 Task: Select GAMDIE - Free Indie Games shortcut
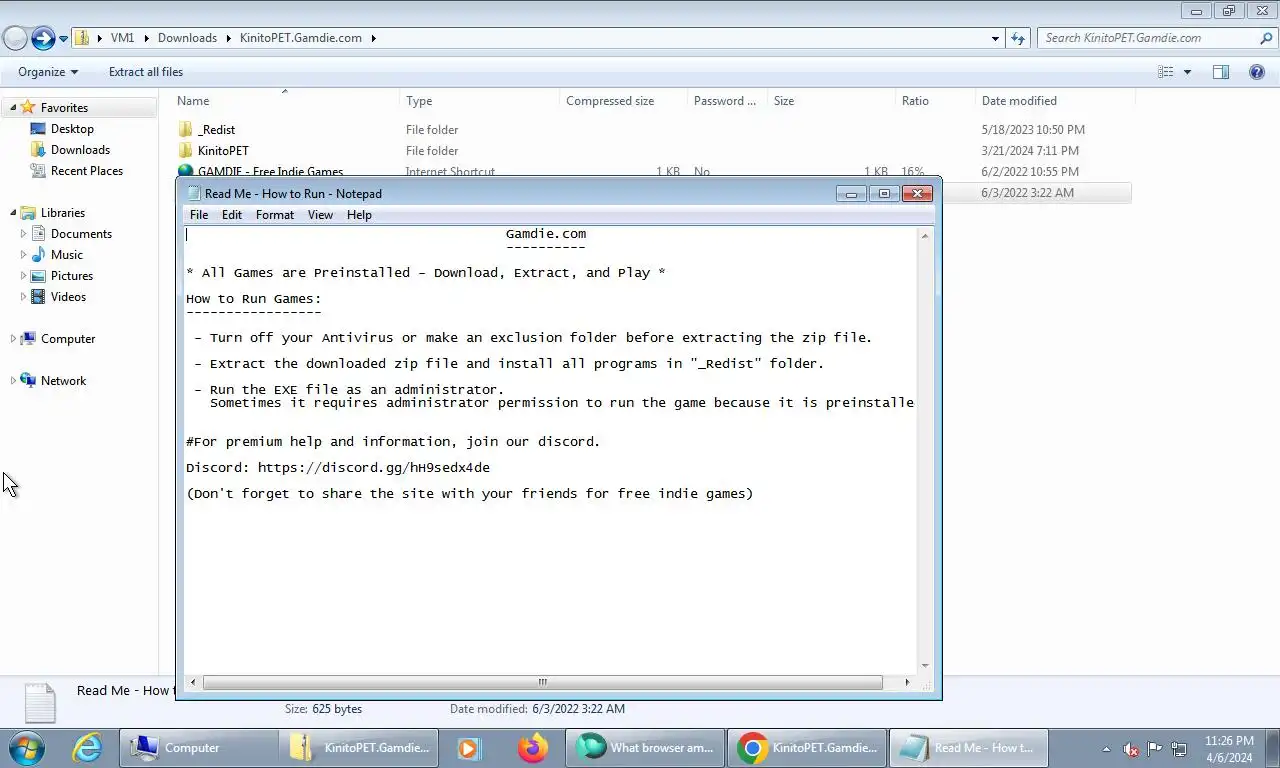point(270,172)
